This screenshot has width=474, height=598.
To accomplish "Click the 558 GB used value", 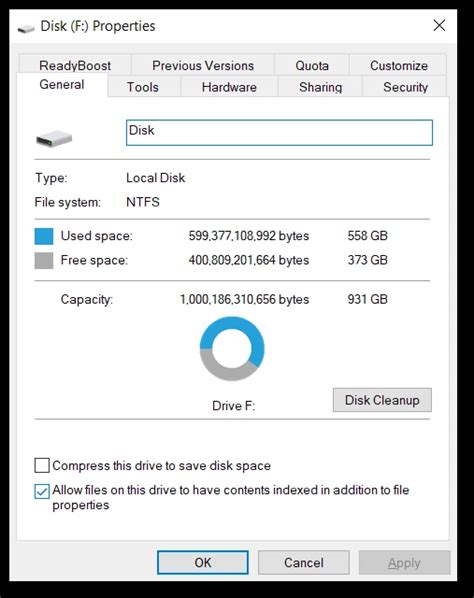I will tap(367, 236).
